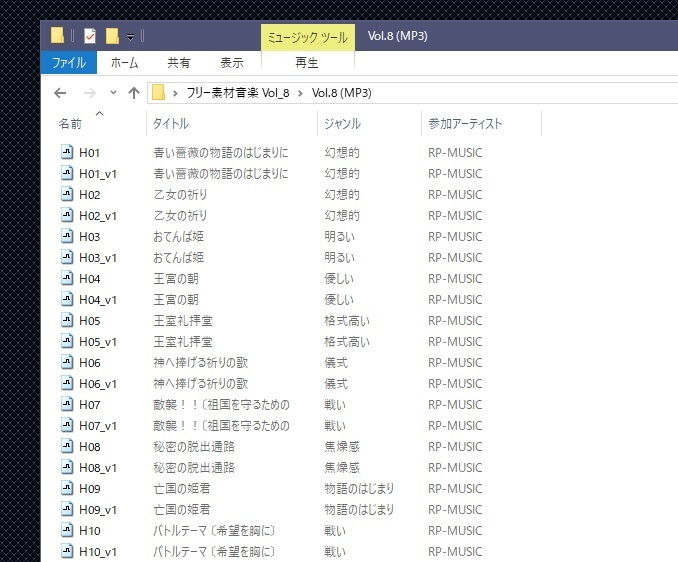Image resolution: width=678 pixels, height=562 pixels.
Task: Select the H08 file icon
Action: tap(67, 446)
